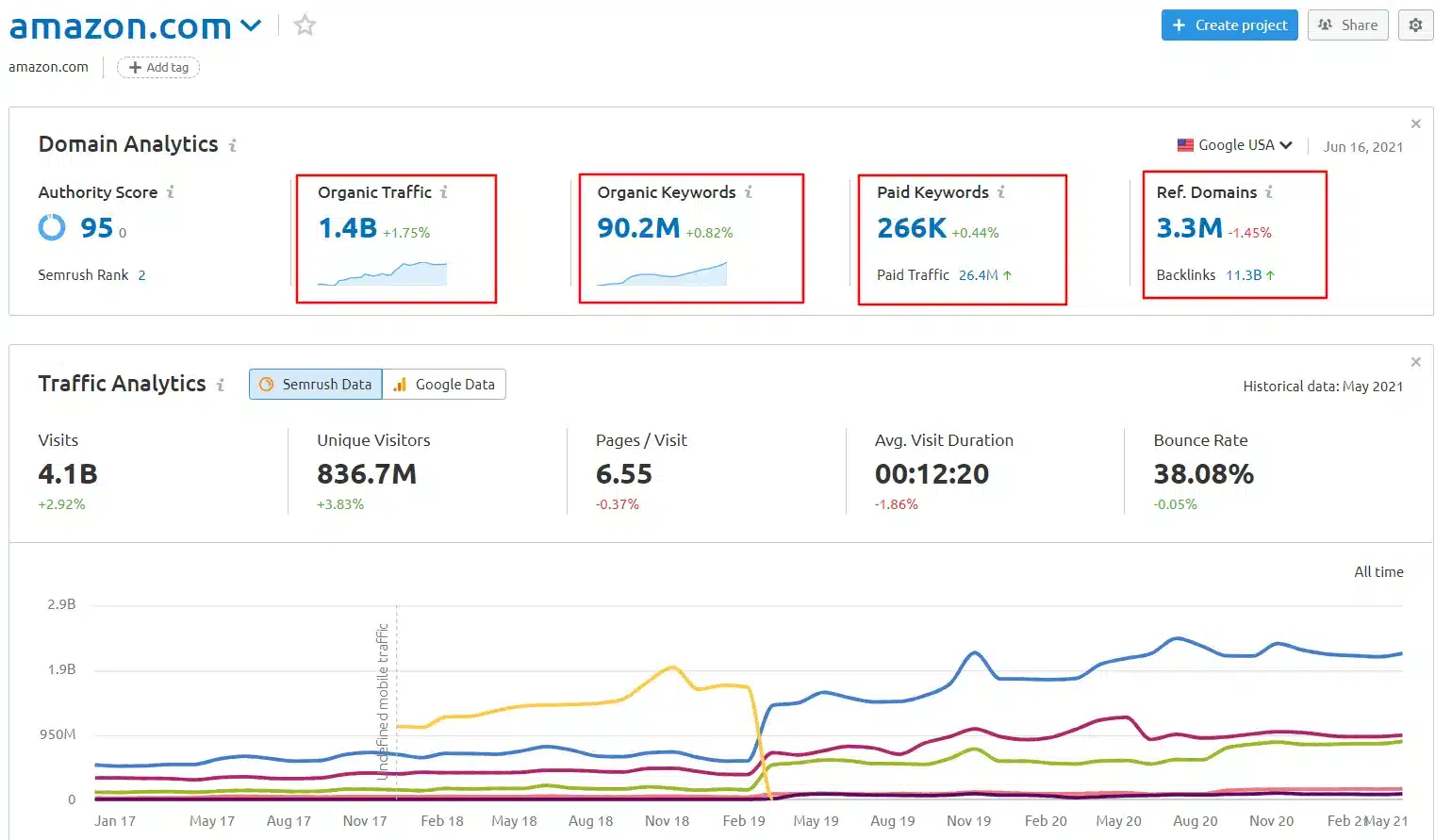1435x840 pixels.
Task: Click the Visits +2.92% change
Action: [x=61, y=504]
